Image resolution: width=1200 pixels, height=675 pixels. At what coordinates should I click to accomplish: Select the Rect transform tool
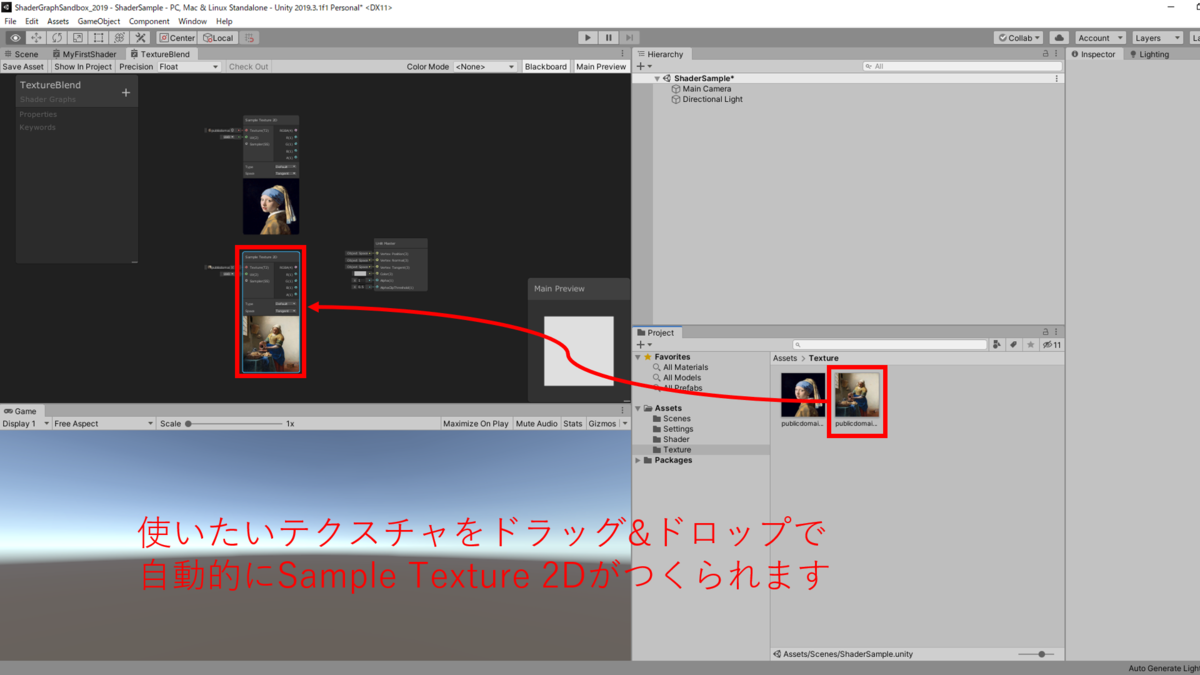tap(99, 38)
